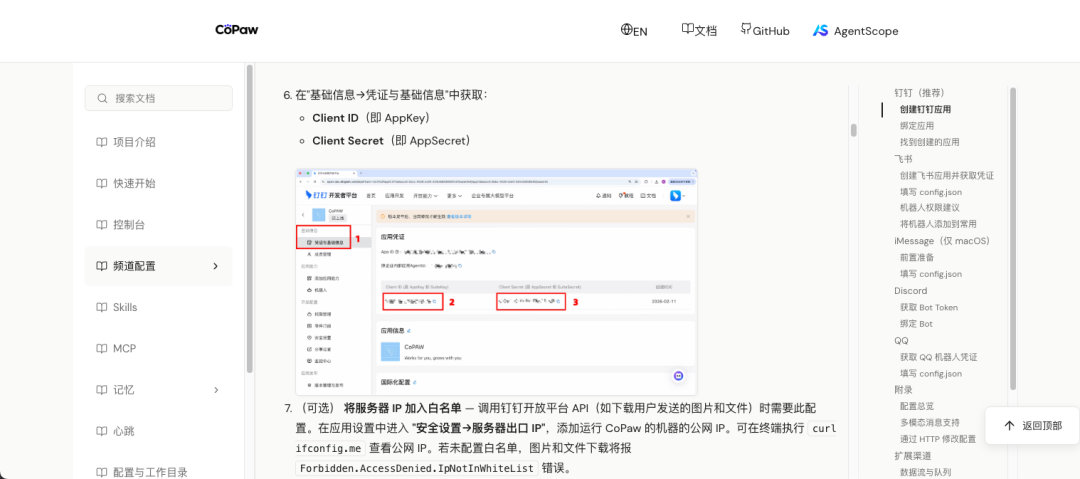The image size is (1080, 479).
Task: Jump to 飞书 heading in contents
Action: pos(903,159)
